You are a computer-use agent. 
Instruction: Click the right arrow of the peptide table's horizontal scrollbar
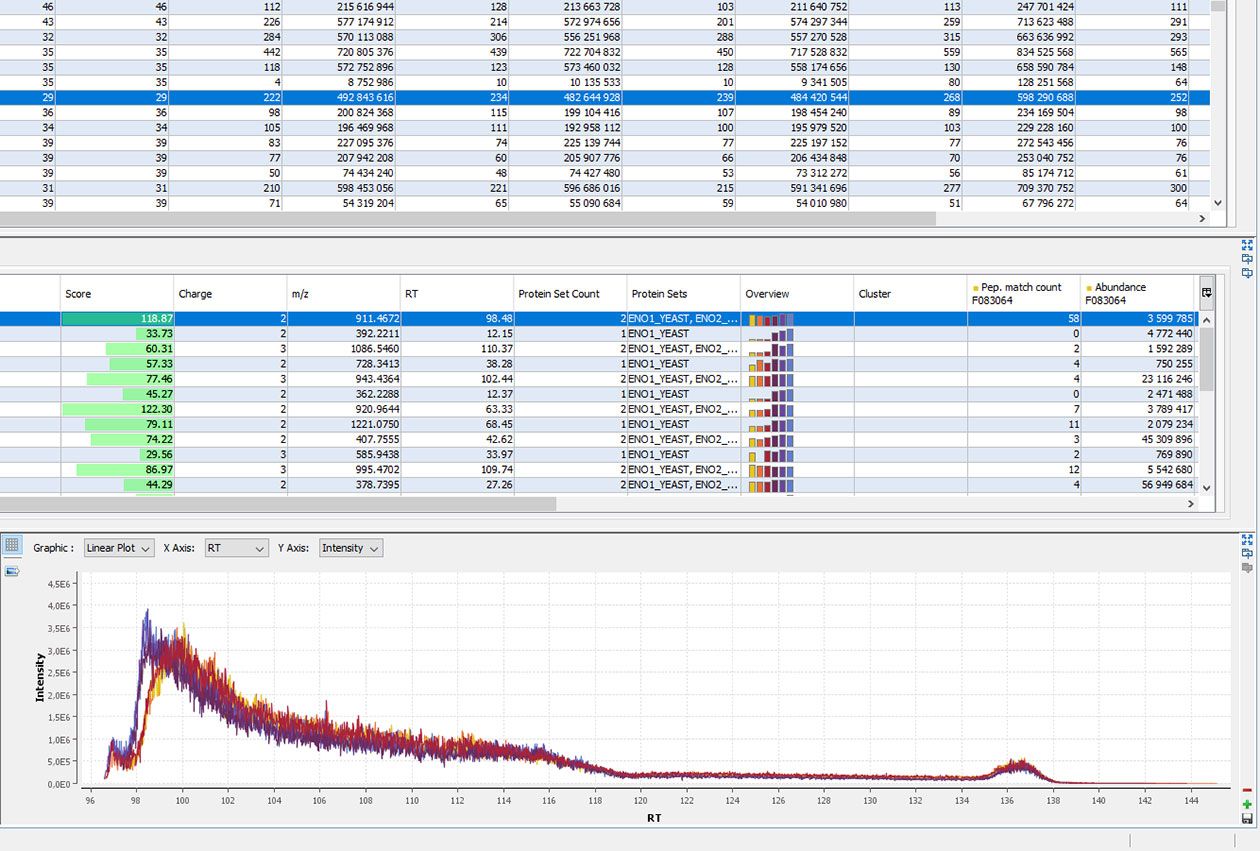1190,504
